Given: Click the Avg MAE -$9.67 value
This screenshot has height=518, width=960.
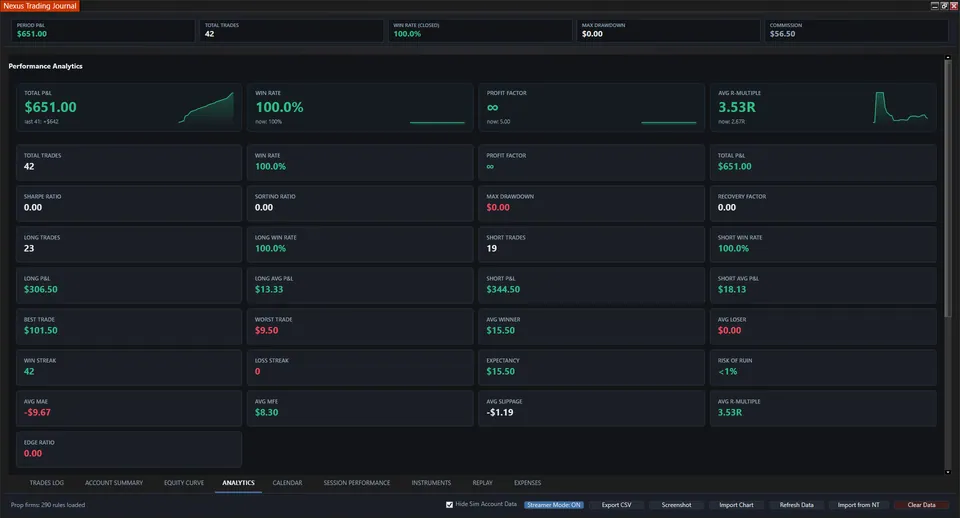Looking at the screenshot, I should 37,412.
